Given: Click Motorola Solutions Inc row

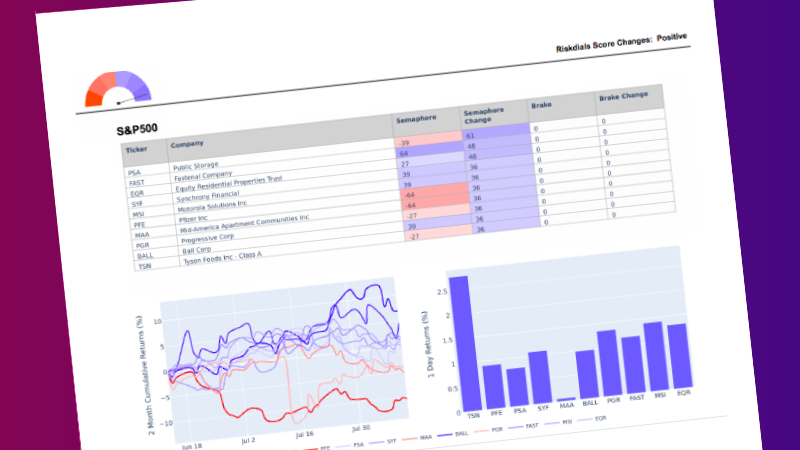Looking at the screenshot, I should point(212,206).
